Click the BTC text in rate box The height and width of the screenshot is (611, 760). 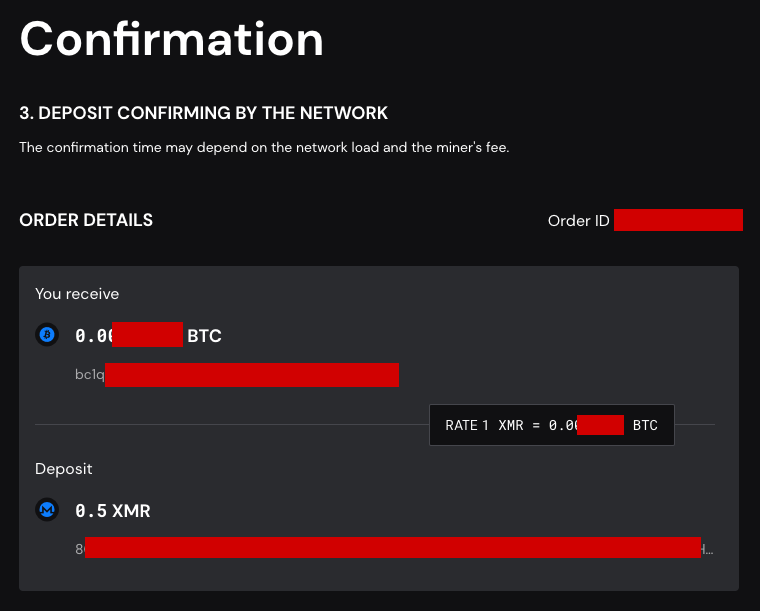coord(645,425)
